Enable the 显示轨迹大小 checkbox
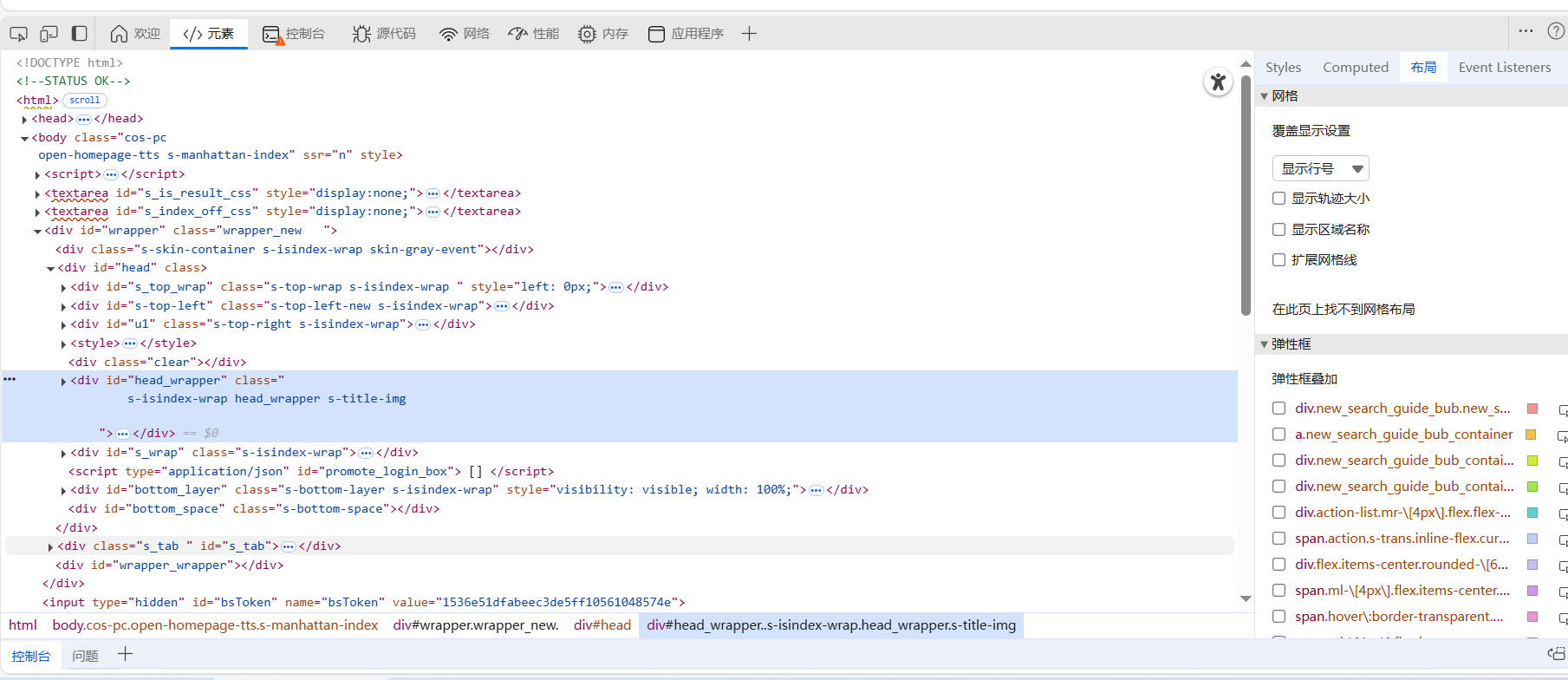 (x=1278, y=199)
